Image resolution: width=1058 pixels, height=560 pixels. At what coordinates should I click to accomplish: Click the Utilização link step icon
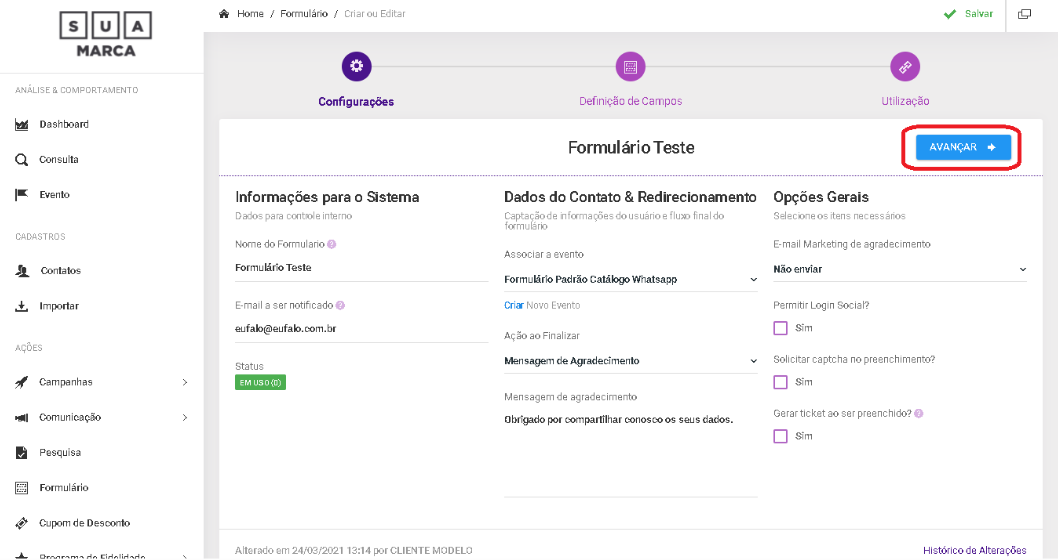point(905,67)
